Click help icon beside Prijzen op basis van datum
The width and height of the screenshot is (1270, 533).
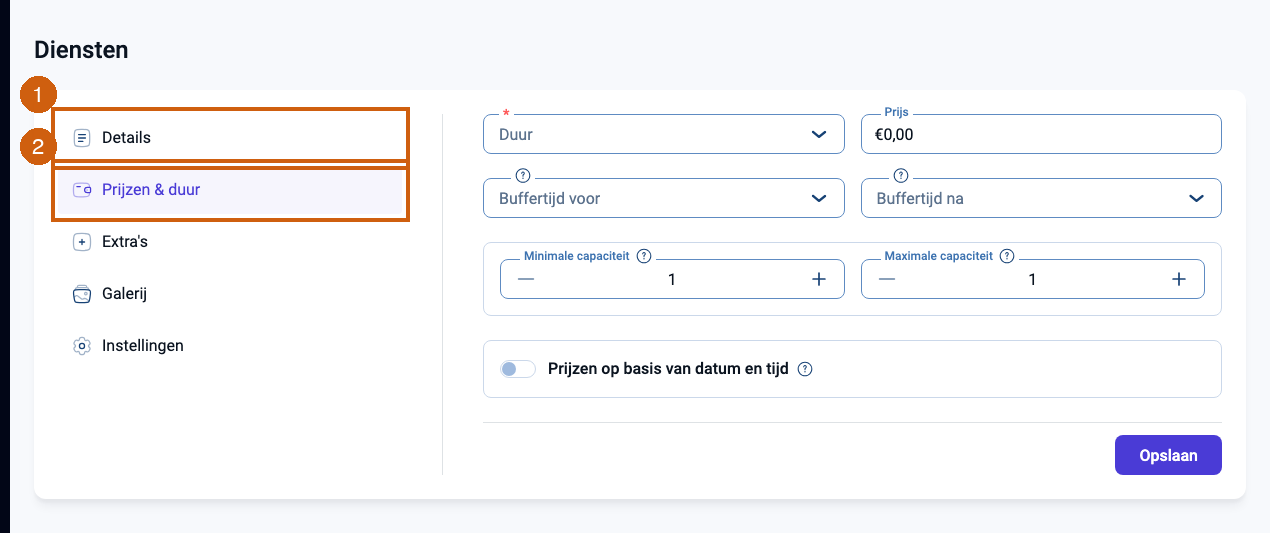(x=805, y=369)
